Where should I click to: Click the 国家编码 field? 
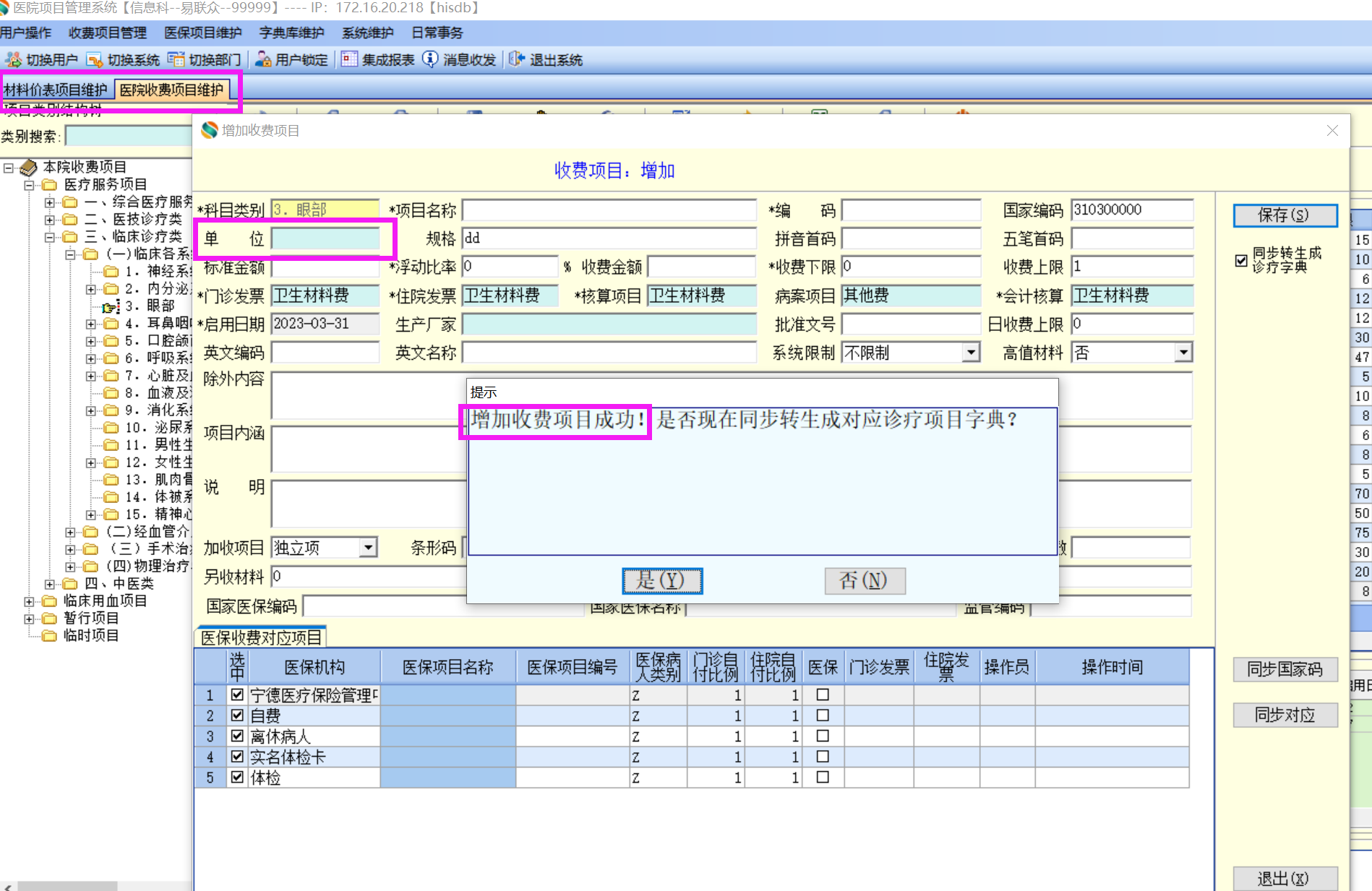[1132, 210]
